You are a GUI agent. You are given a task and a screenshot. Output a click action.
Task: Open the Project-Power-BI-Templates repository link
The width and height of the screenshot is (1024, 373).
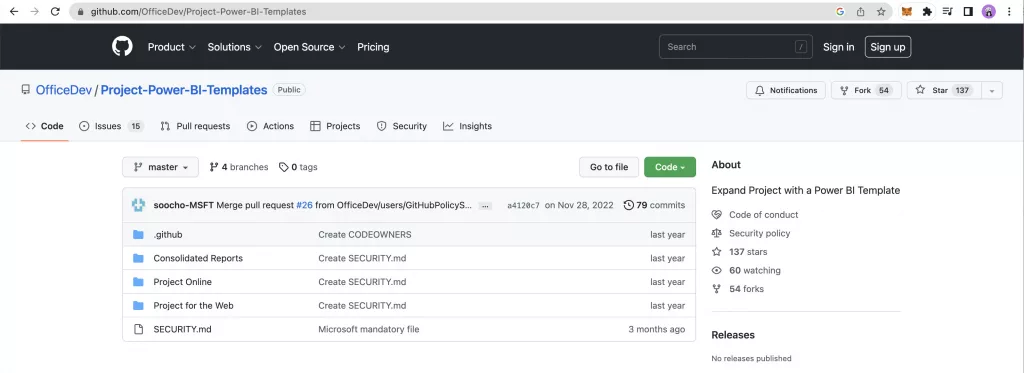184,90
